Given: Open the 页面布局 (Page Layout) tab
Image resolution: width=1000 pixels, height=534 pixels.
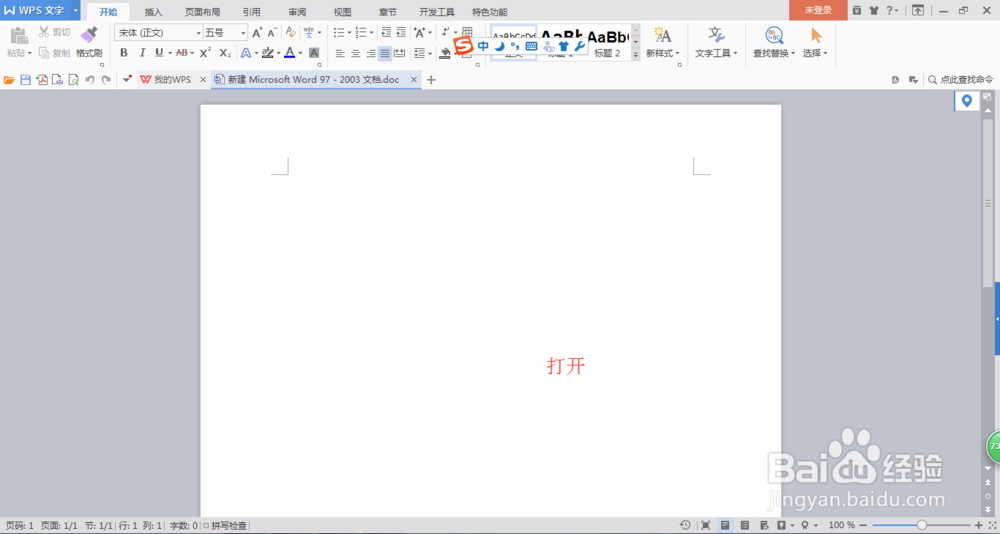Looking at the screenshot, I should [203, 11].
